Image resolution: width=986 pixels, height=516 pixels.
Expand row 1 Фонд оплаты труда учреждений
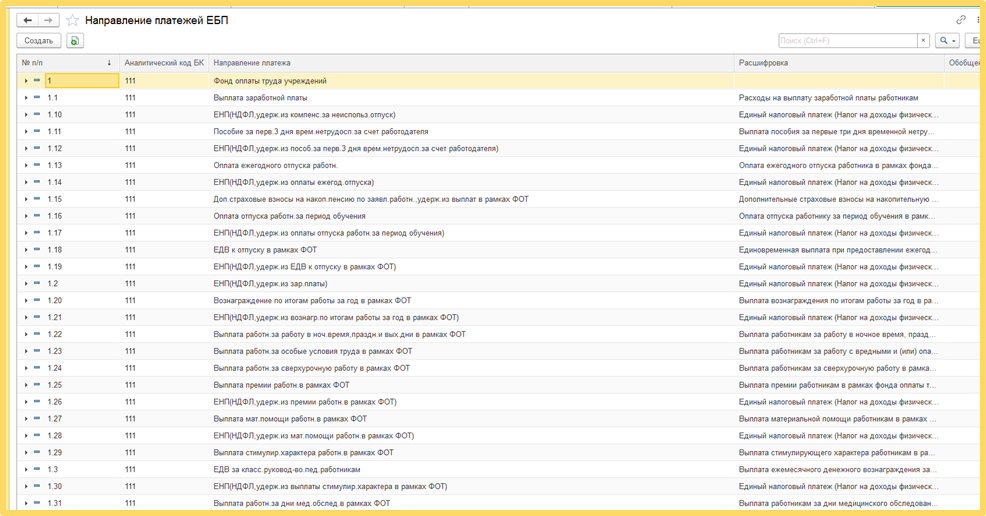tap(26, 81)
